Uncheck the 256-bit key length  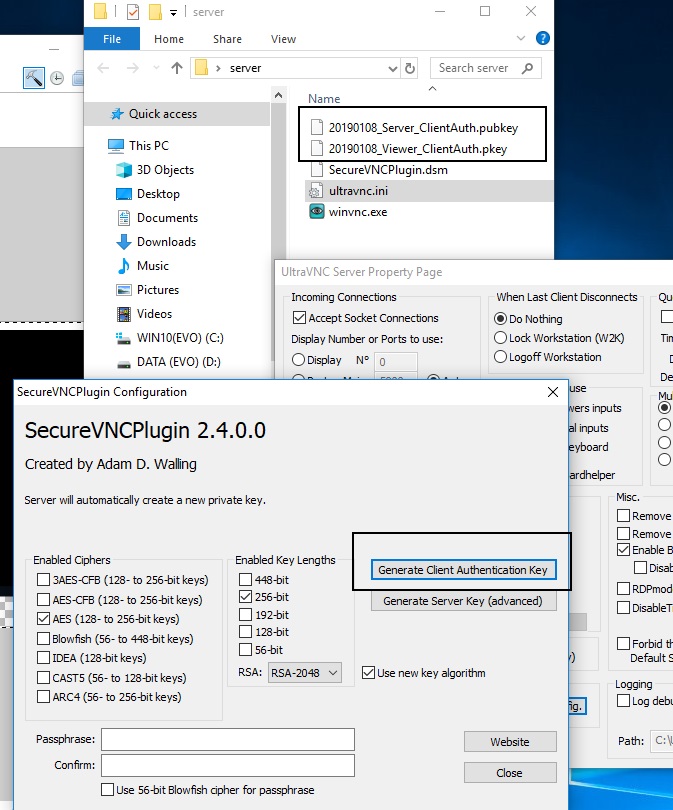click(x=245, y=597)
